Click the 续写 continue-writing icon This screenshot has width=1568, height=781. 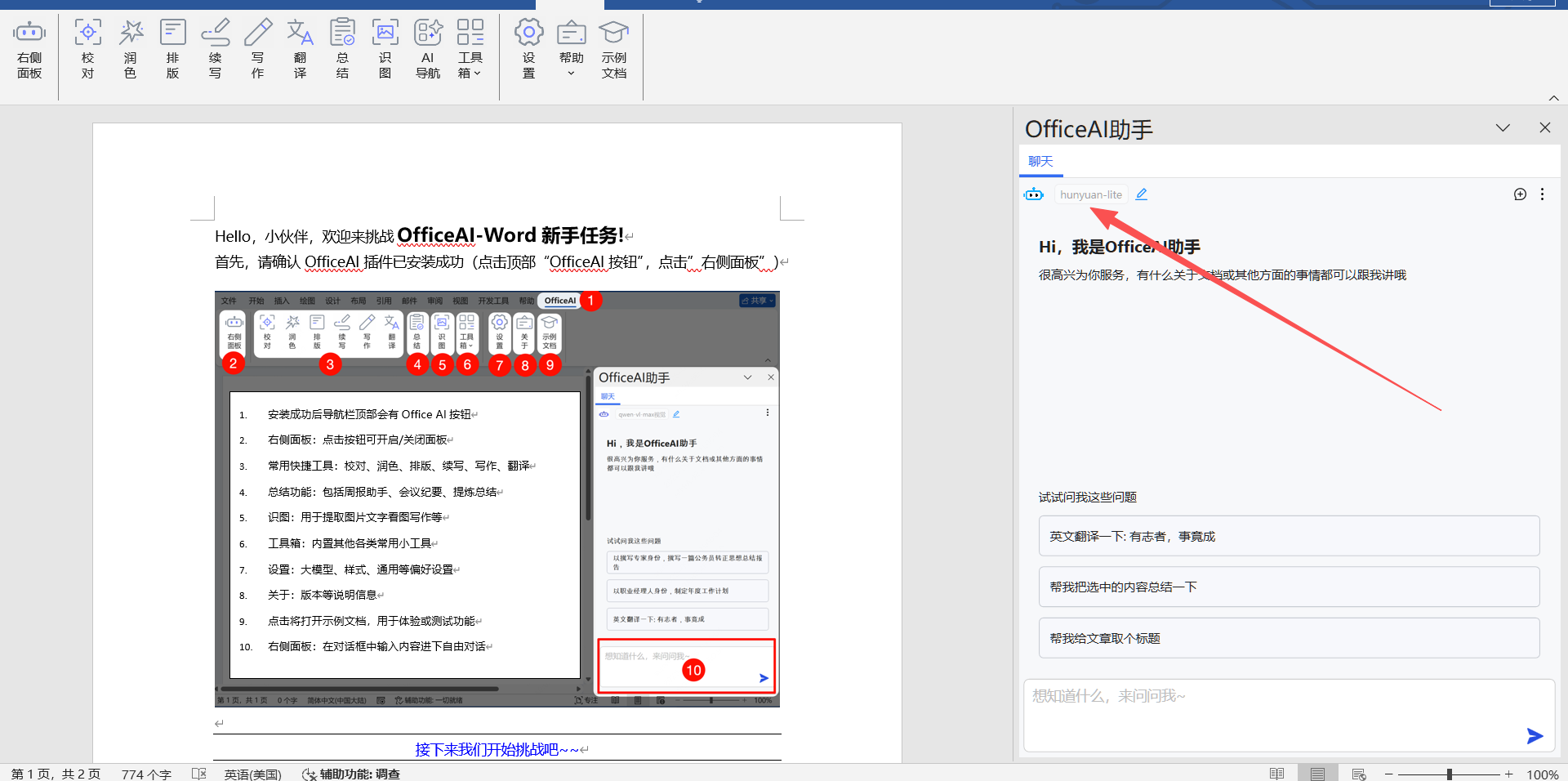tap(216, 49)
